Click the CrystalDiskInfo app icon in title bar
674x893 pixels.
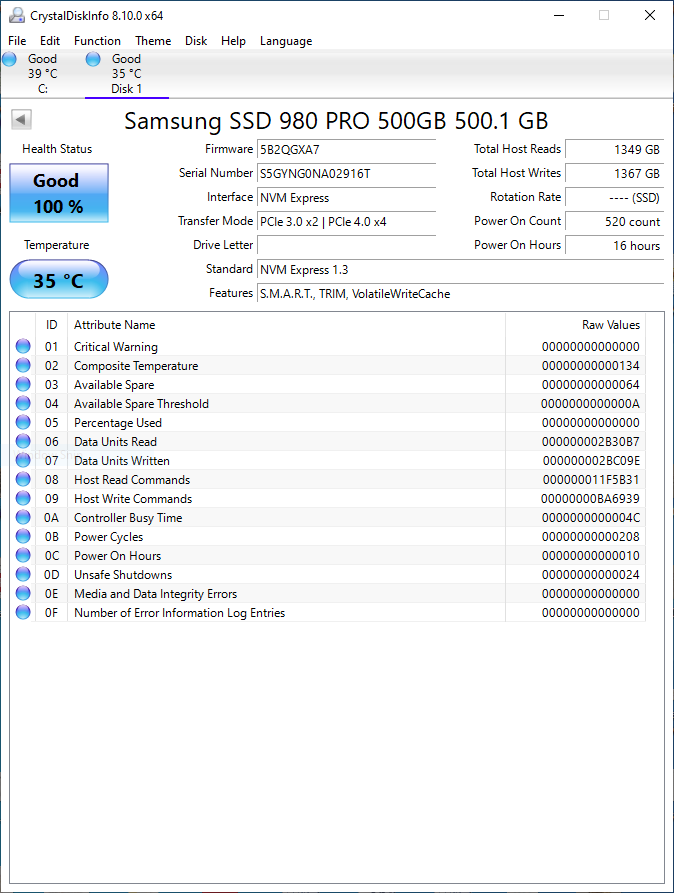coord(17,15)
